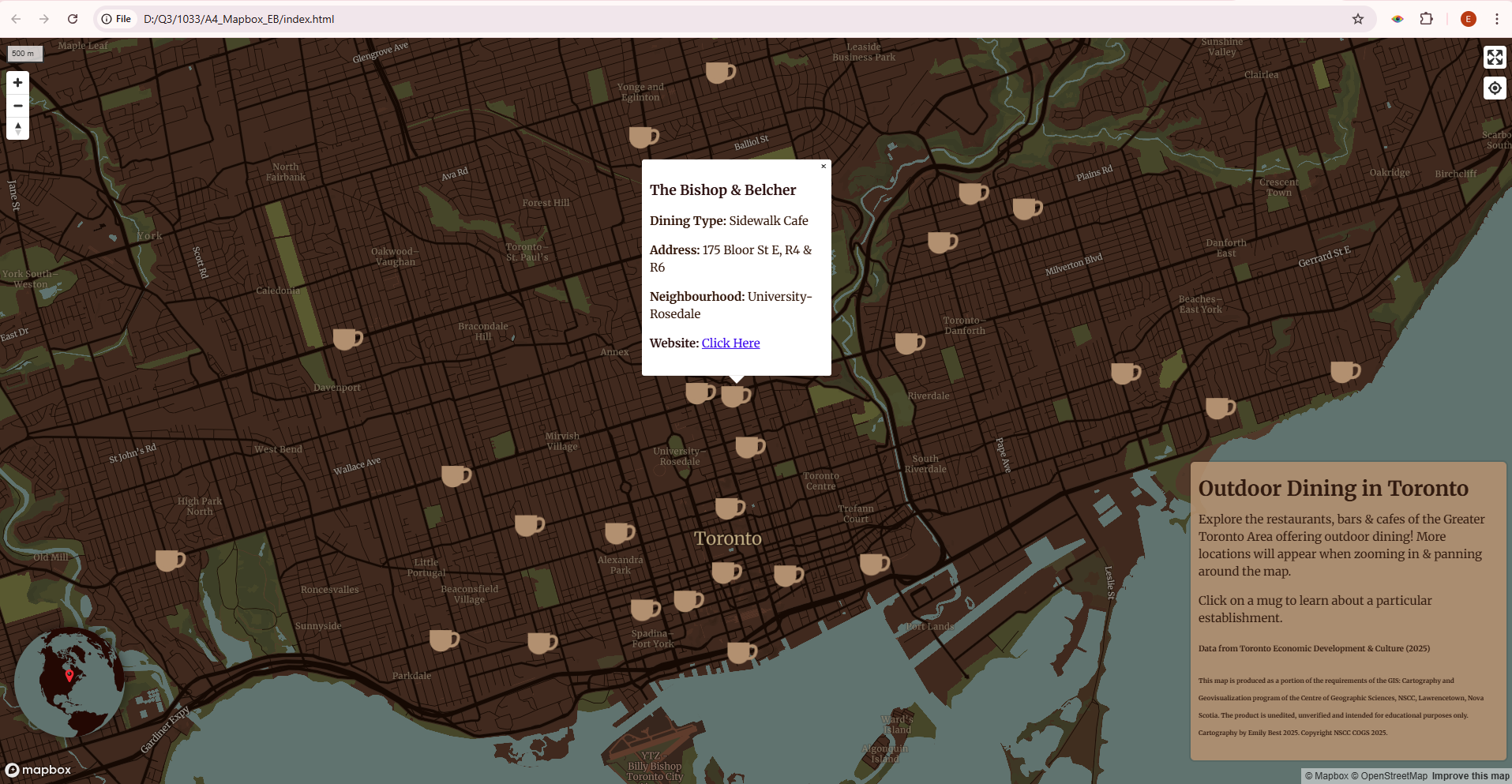1512x784 pixels.
Task: Bookmark this page with star icon
Action: tap(1358, 19)
